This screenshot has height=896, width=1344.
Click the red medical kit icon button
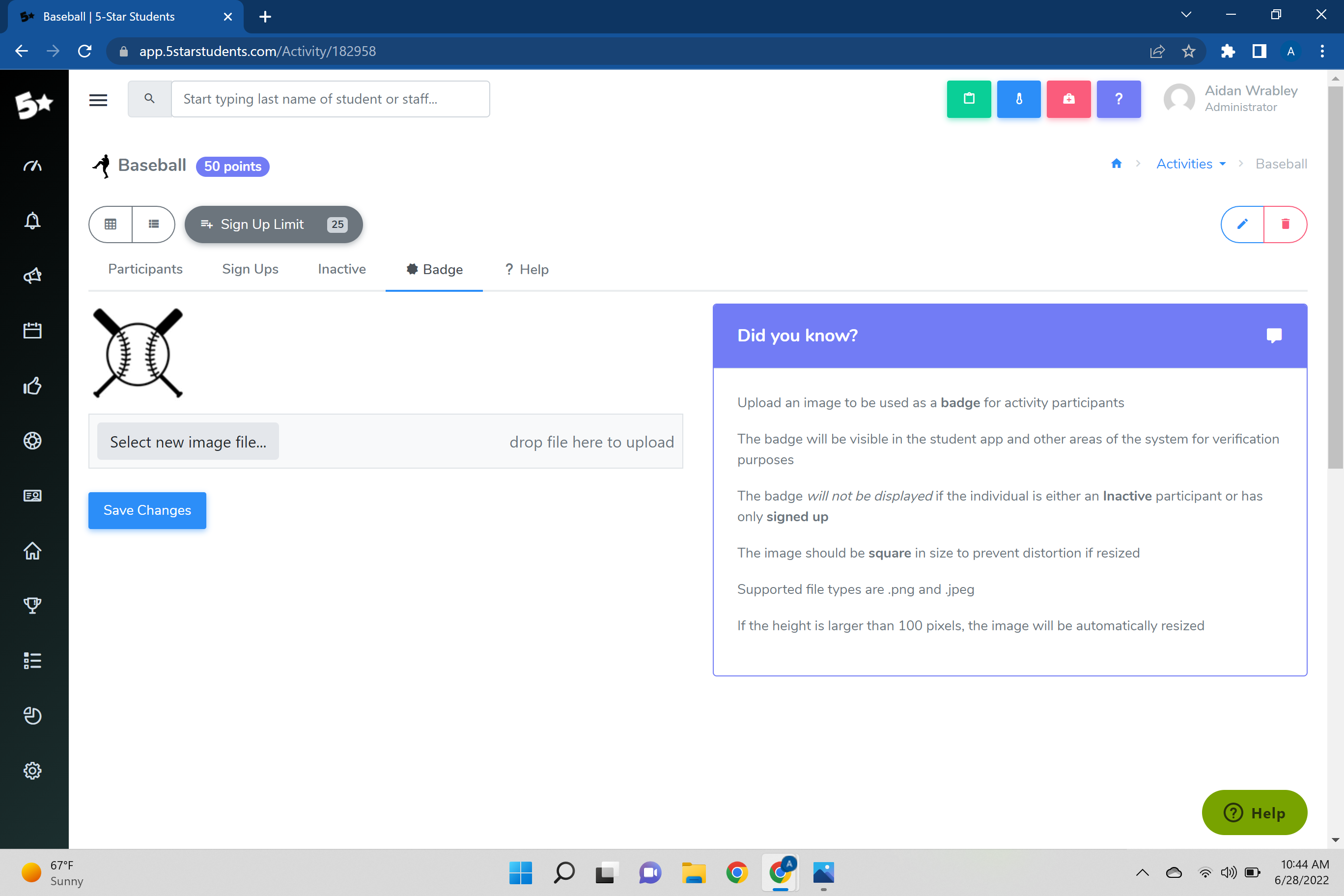point(1068,99)
